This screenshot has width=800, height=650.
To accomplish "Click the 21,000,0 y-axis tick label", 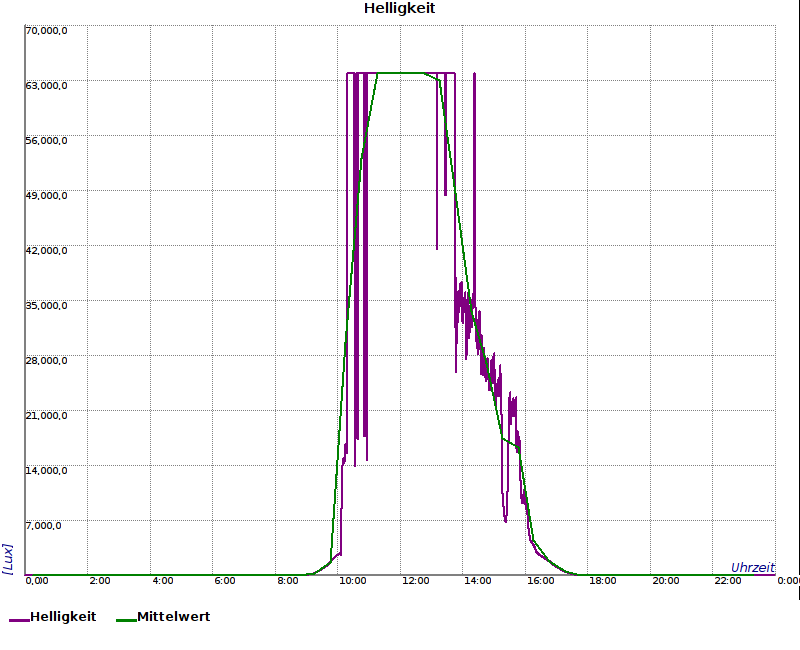I will tap(46, 415).
